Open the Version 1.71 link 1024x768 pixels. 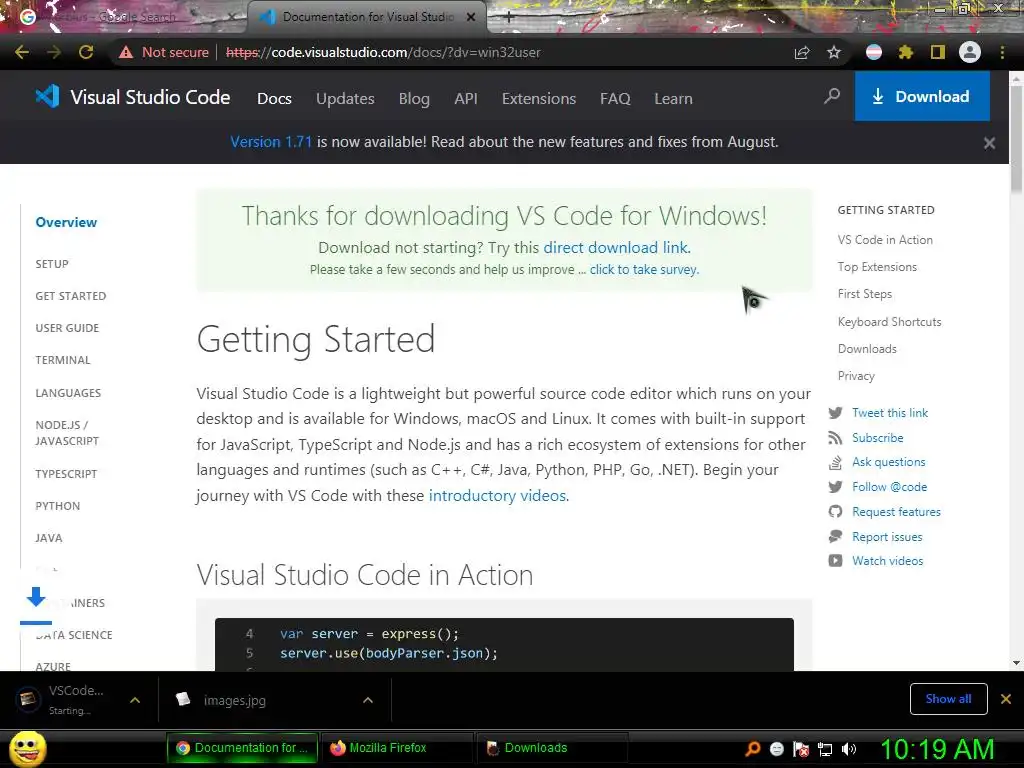pos(271,142)
